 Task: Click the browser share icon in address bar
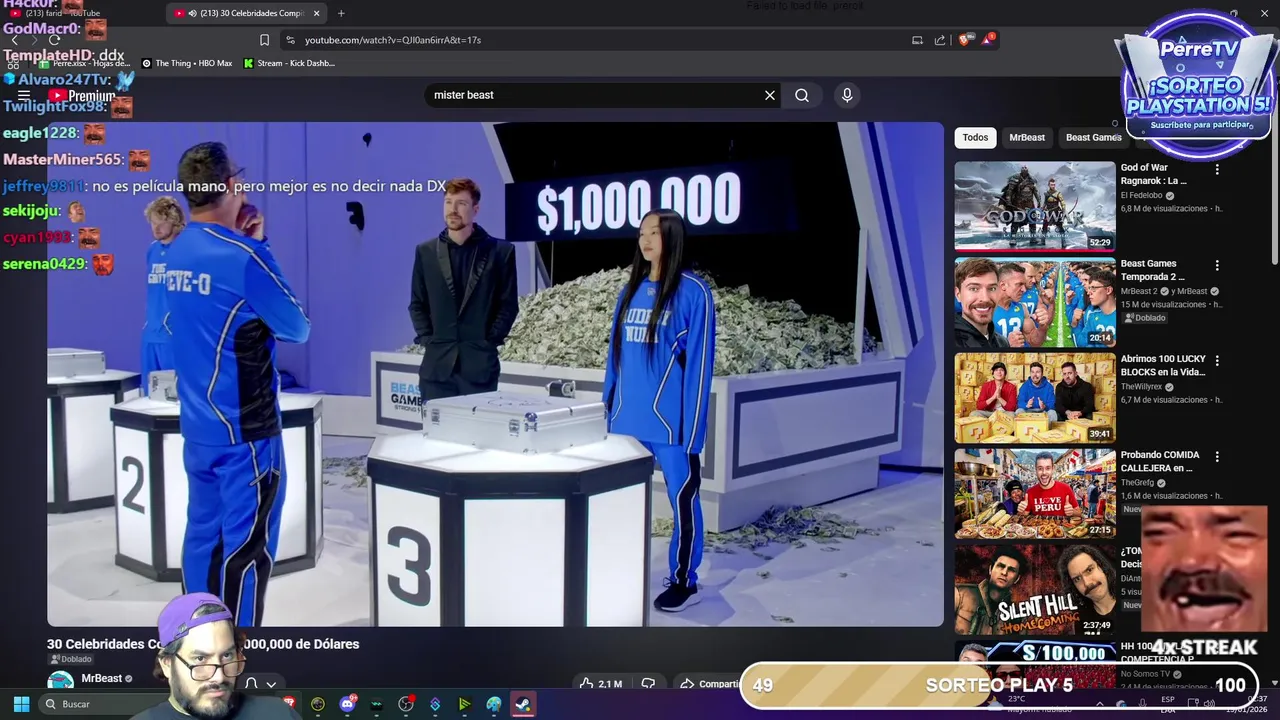coord(940,40)
